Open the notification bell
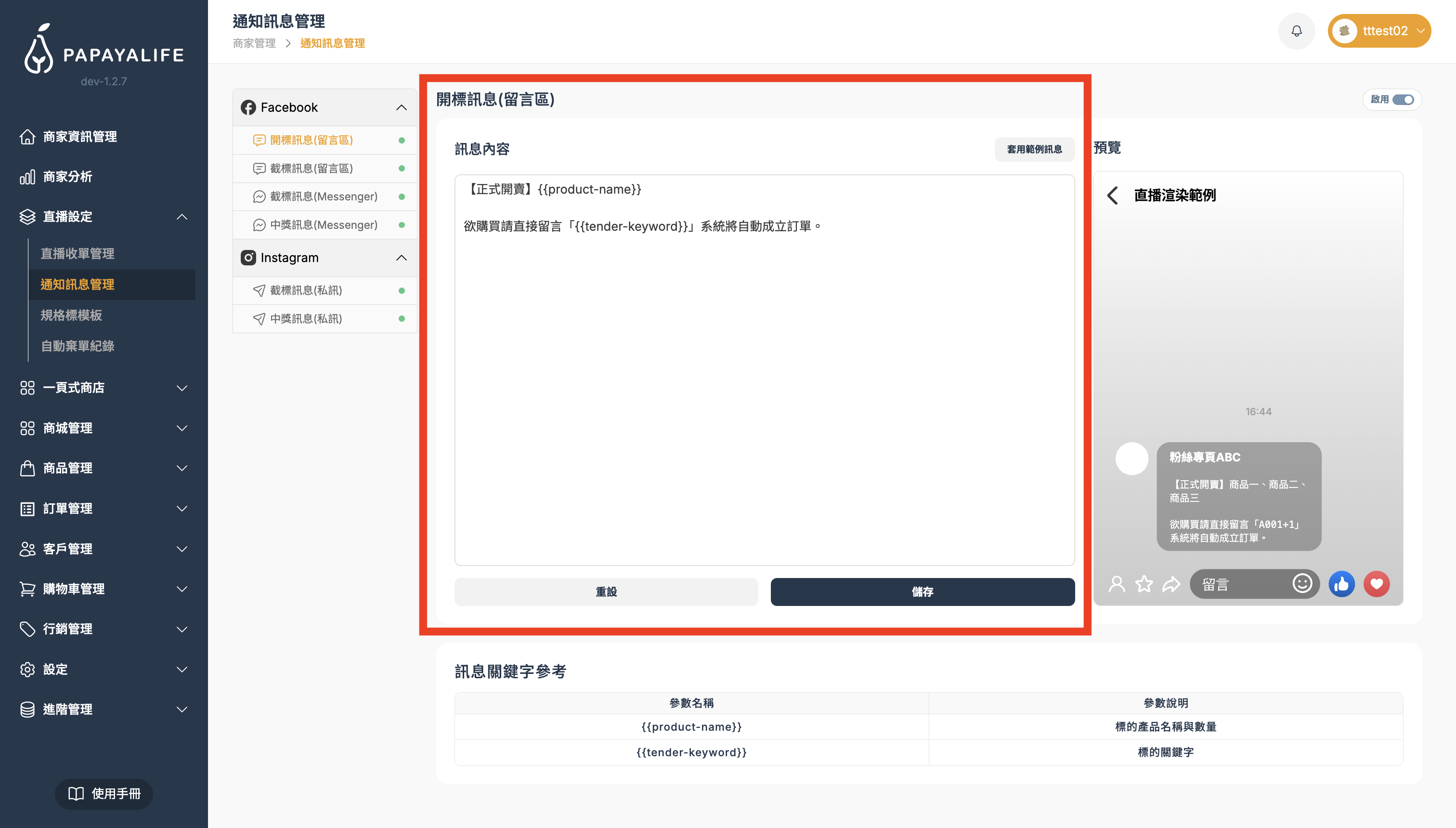This screenshot has height=828, width=1456. [x=1296, y=31]
